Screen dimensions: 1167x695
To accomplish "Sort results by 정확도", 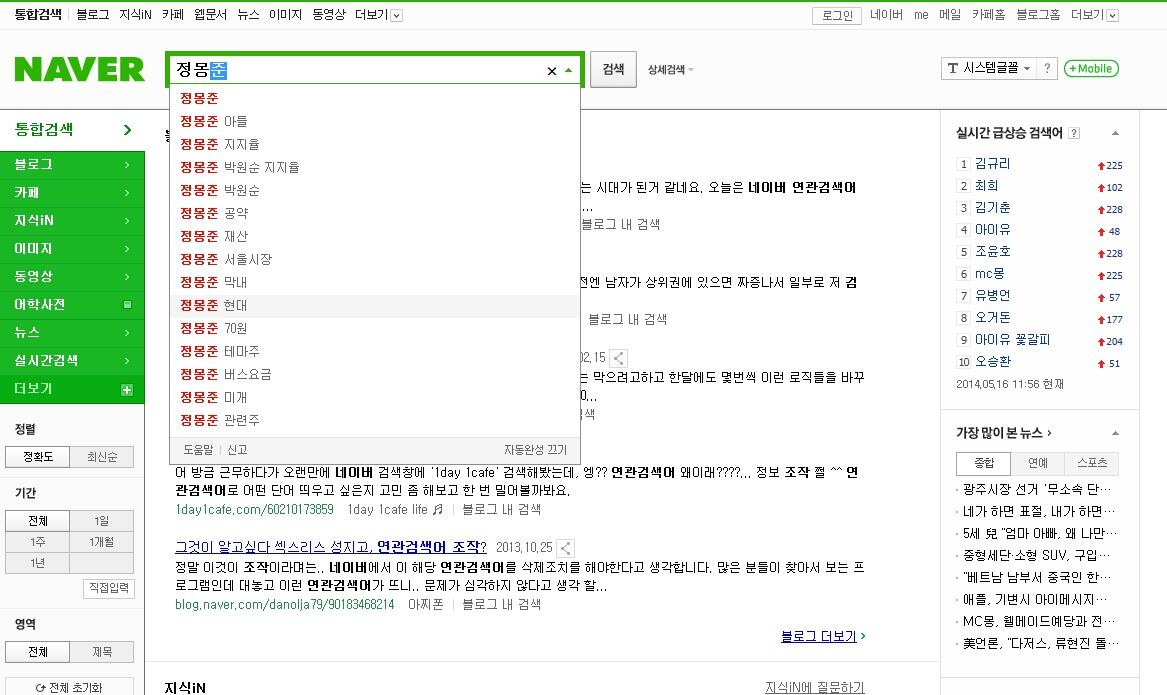I will tap(38, 457).
